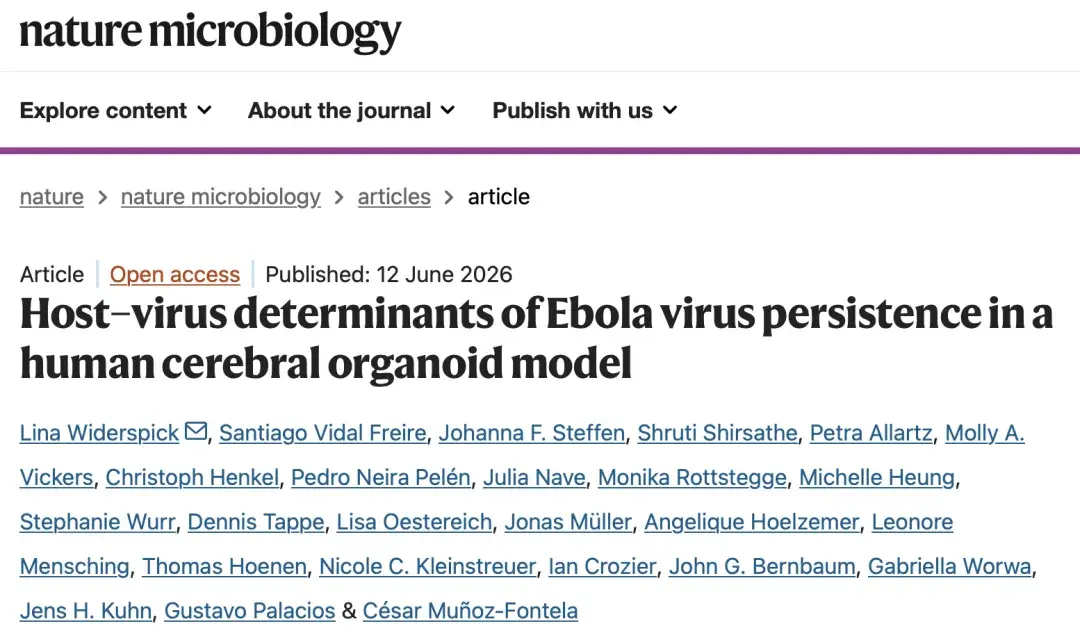The image size is (1080, 642).
Task: Open Nicole C. Kleinstreuer's author info
Action: pos(427,566)
